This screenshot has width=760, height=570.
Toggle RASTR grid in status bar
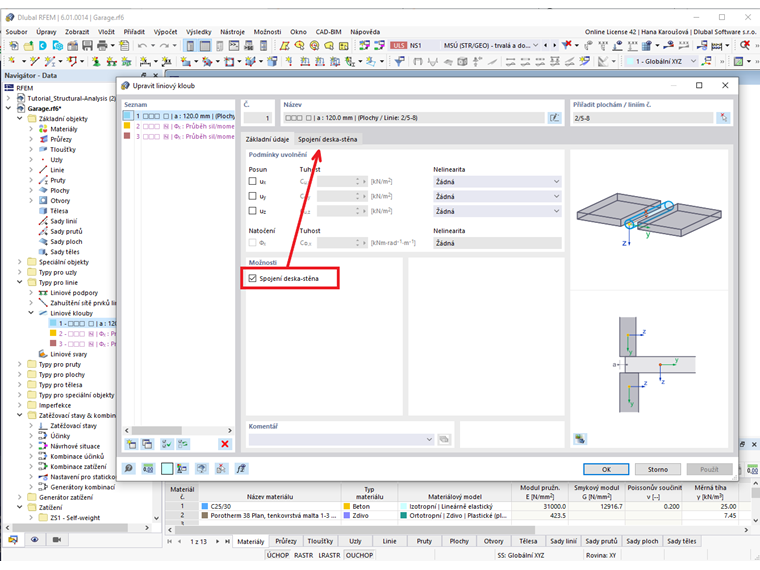click(303, 555)
